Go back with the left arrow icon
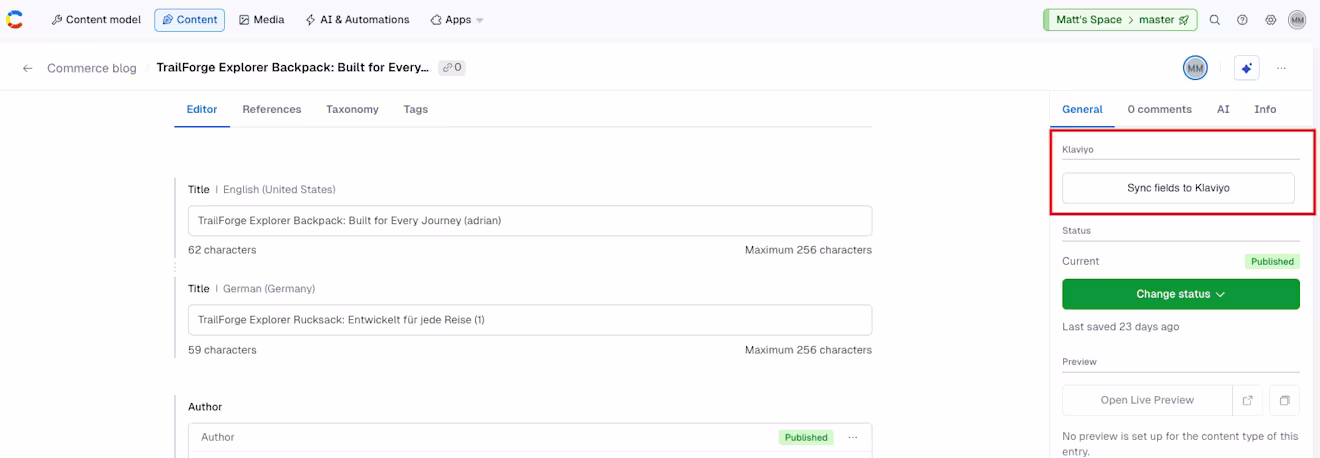Image resolution: width=1320 pixels, height=458 pixels. (x=28, y=68)
